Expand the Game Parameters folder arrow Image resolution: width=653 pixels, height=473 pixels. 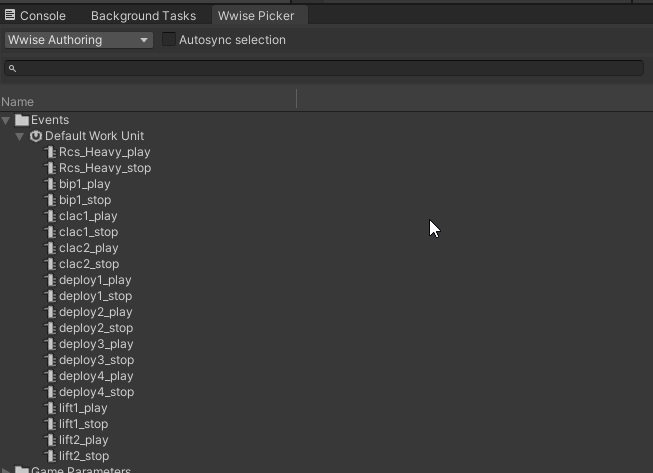[6, 471]
